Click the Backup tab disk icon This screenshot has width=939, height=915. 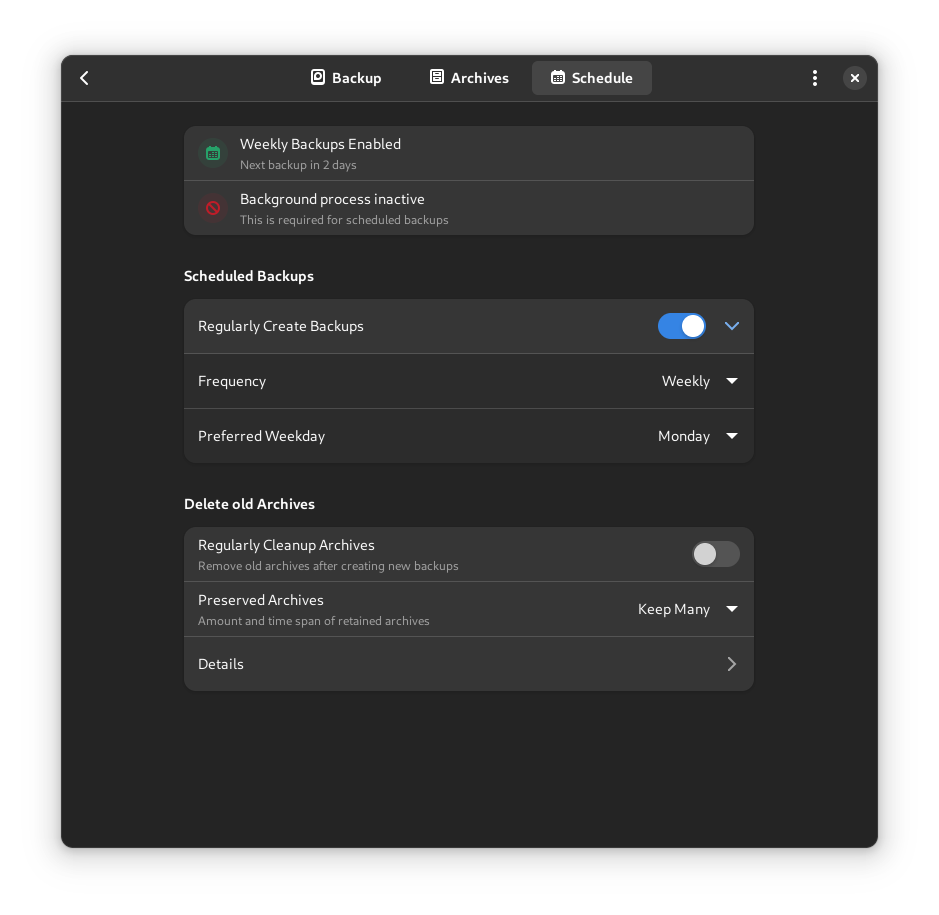[x=318, y=77]
